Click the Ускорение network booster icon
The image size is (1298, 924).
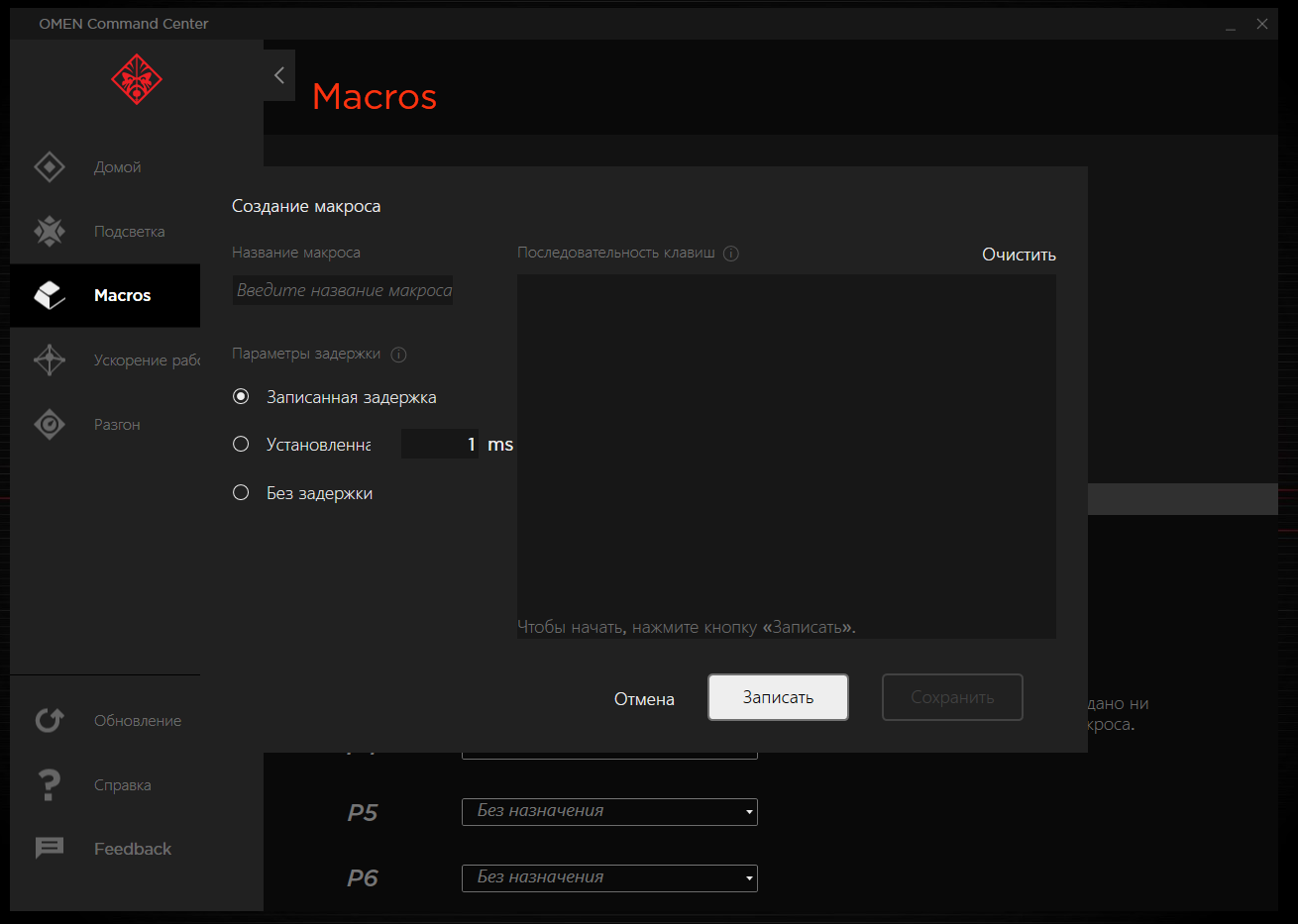pos(50,359)
